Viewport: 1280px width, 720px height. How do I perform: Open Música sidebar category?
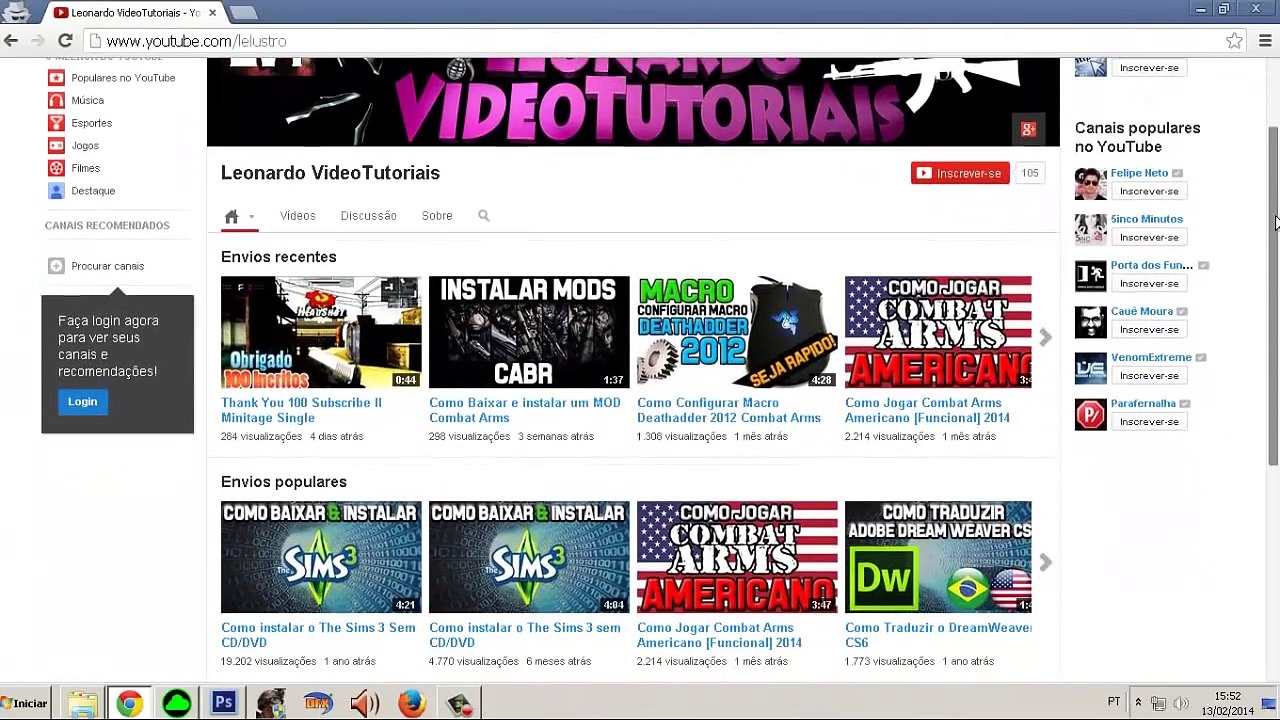87,100
